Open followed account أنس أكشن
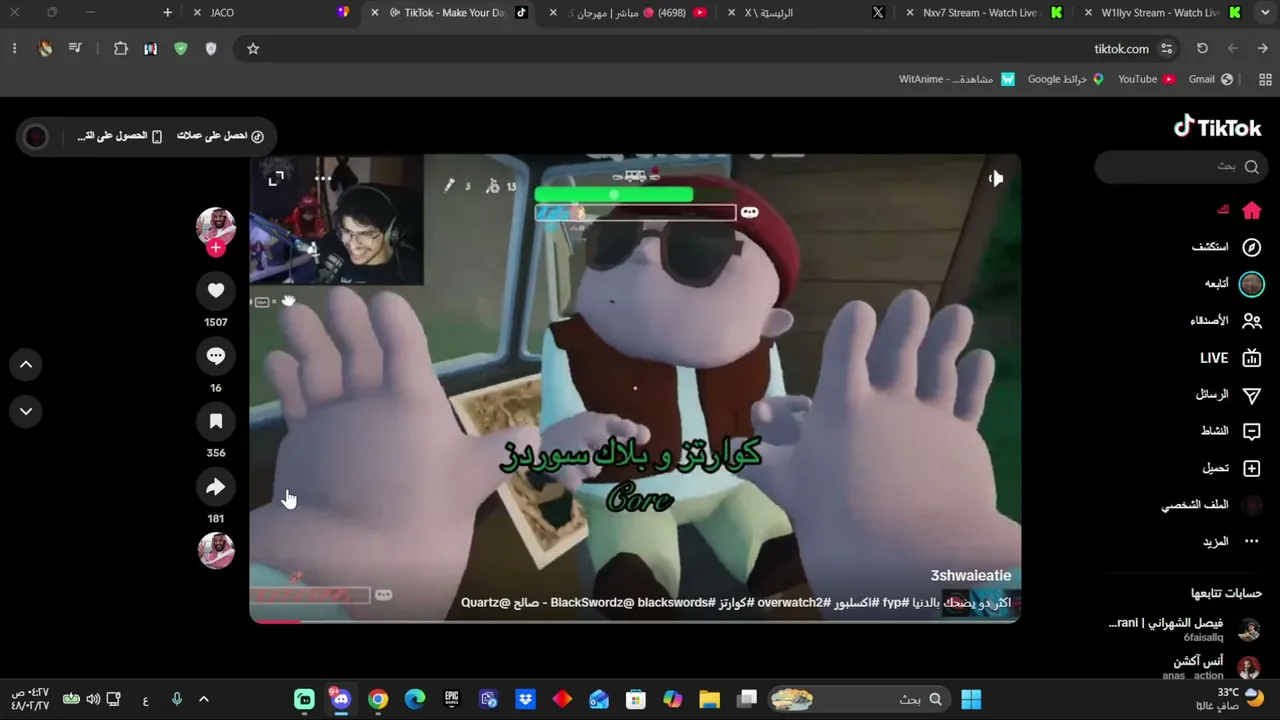Image resolution: width=1280 pixels, height=720 pixels. click(x=1212, y=667)
